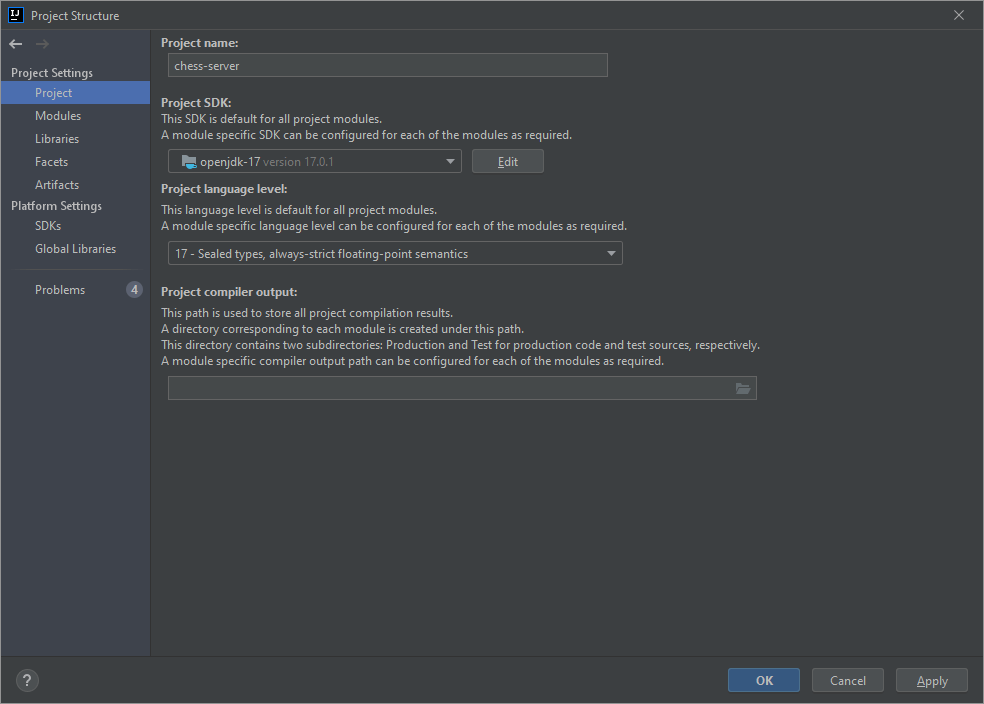The image size is (984, 704).
Task: Select Global Libraries in the sidebar
Action: pyautogui.click(x=75, y=248)
